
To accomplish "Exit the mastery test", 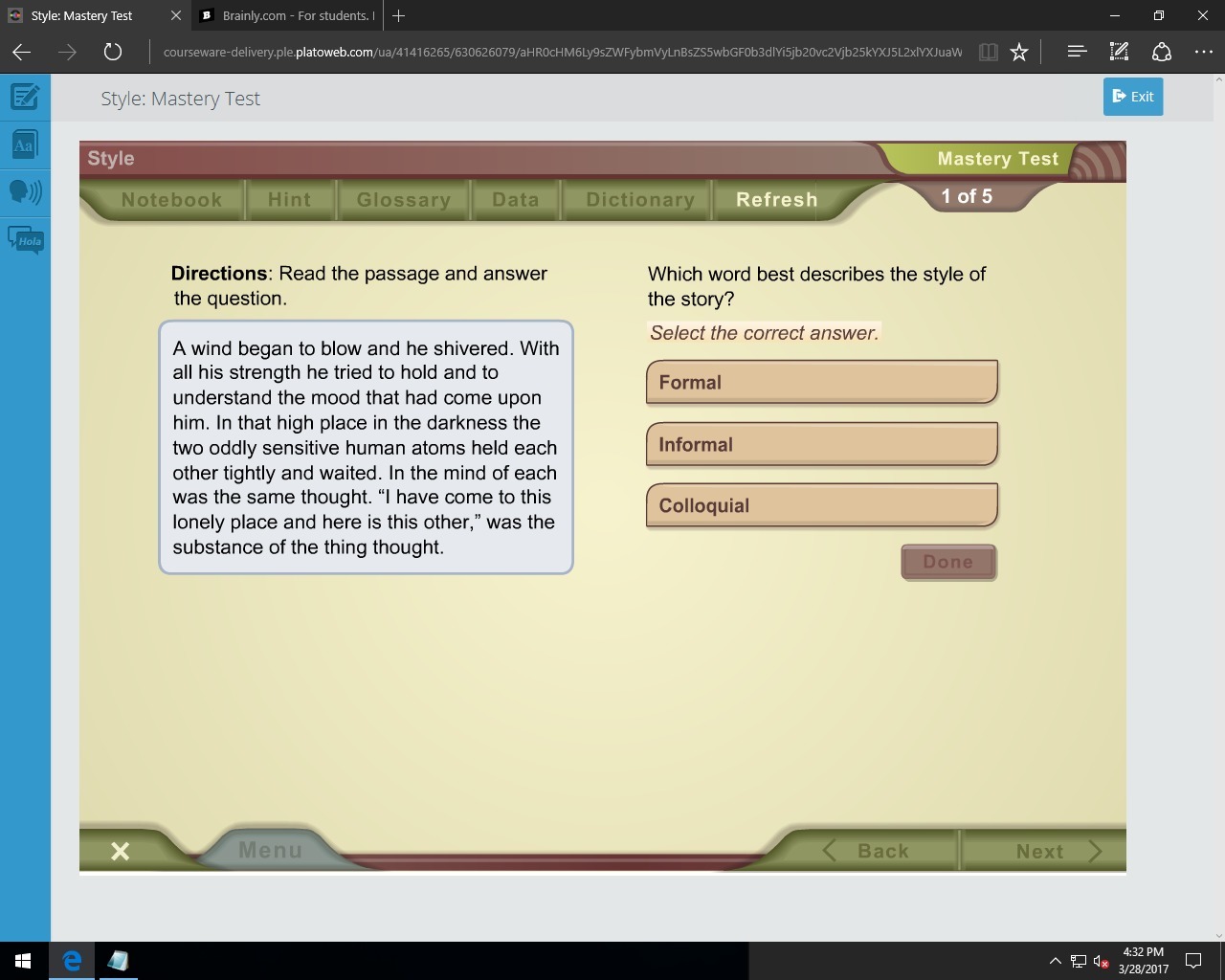I will click(x=1133, y=97).
